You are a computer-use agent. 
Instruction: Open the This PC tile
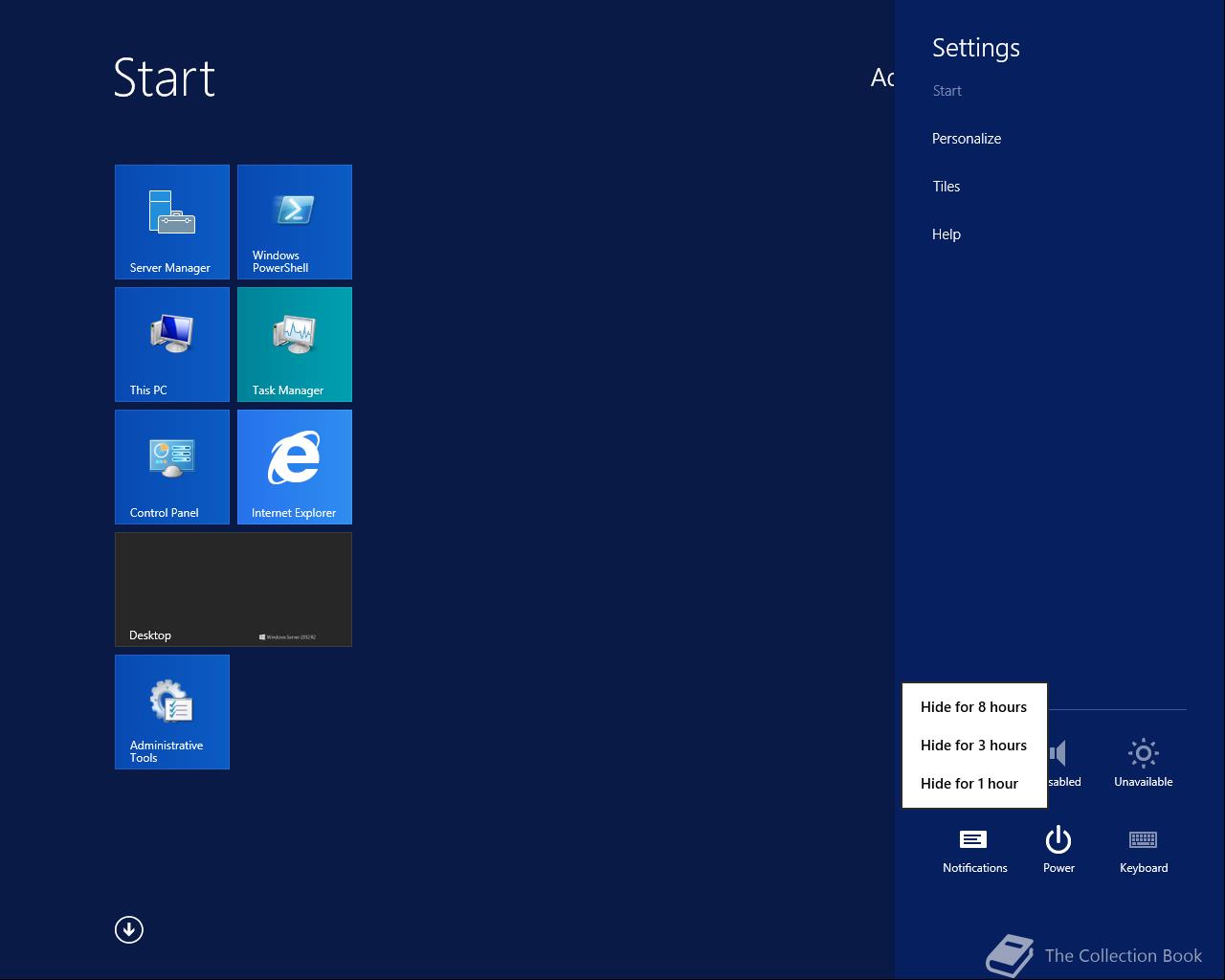[172, 345]
